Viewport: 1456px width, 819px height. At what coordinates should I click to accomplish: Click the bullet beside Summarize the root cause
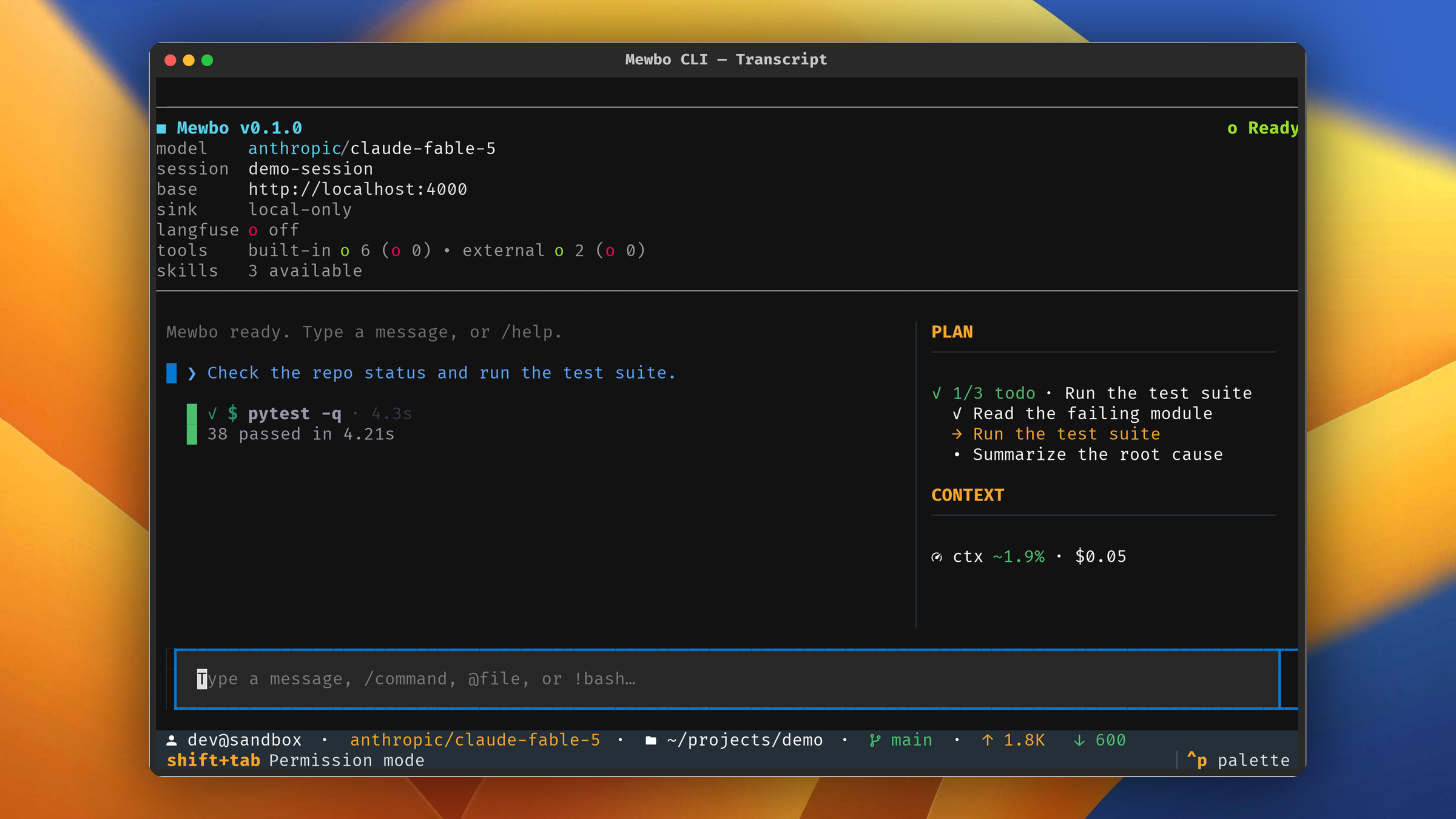tap(957, 455)
